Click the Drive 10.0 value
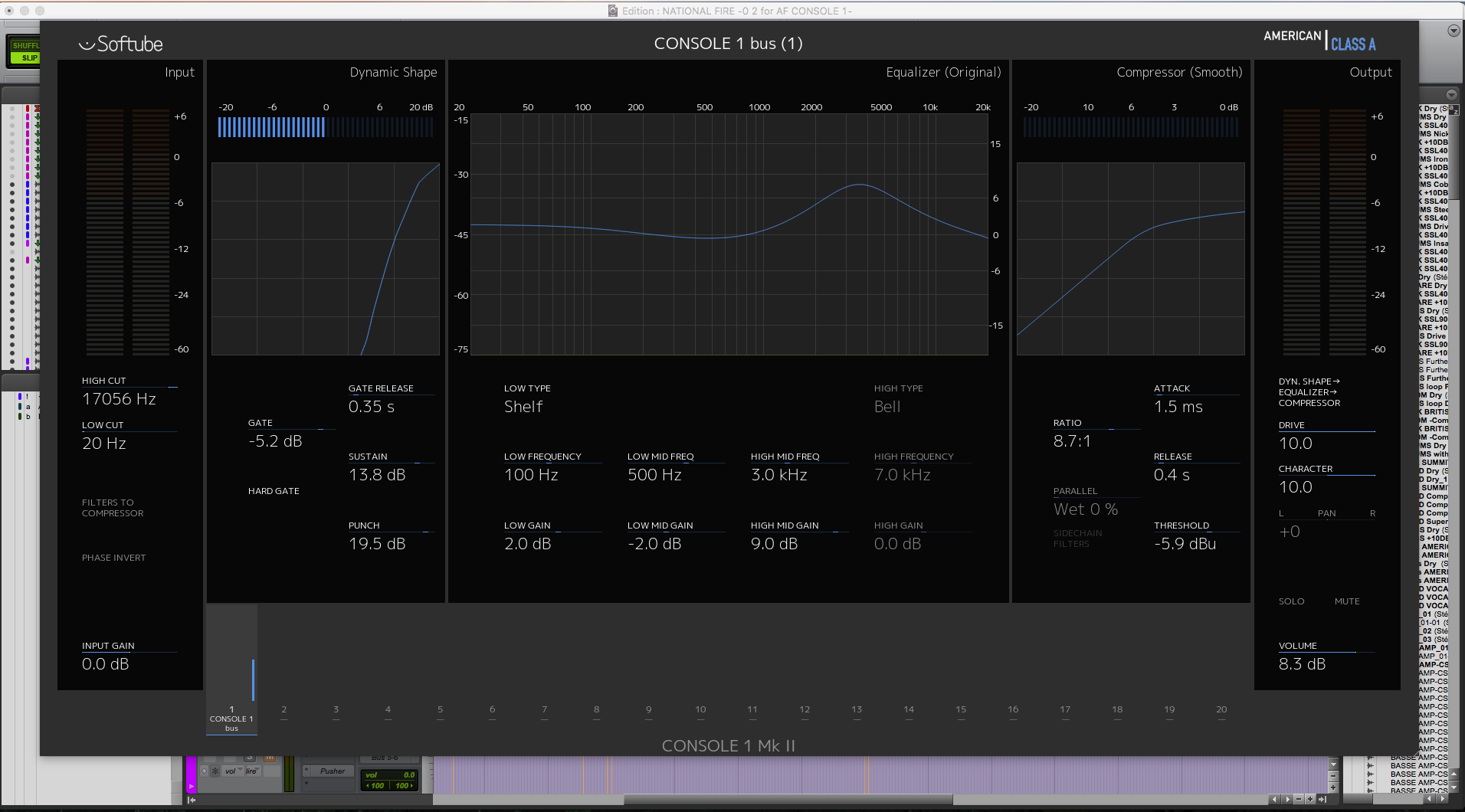 (1296, 444)
